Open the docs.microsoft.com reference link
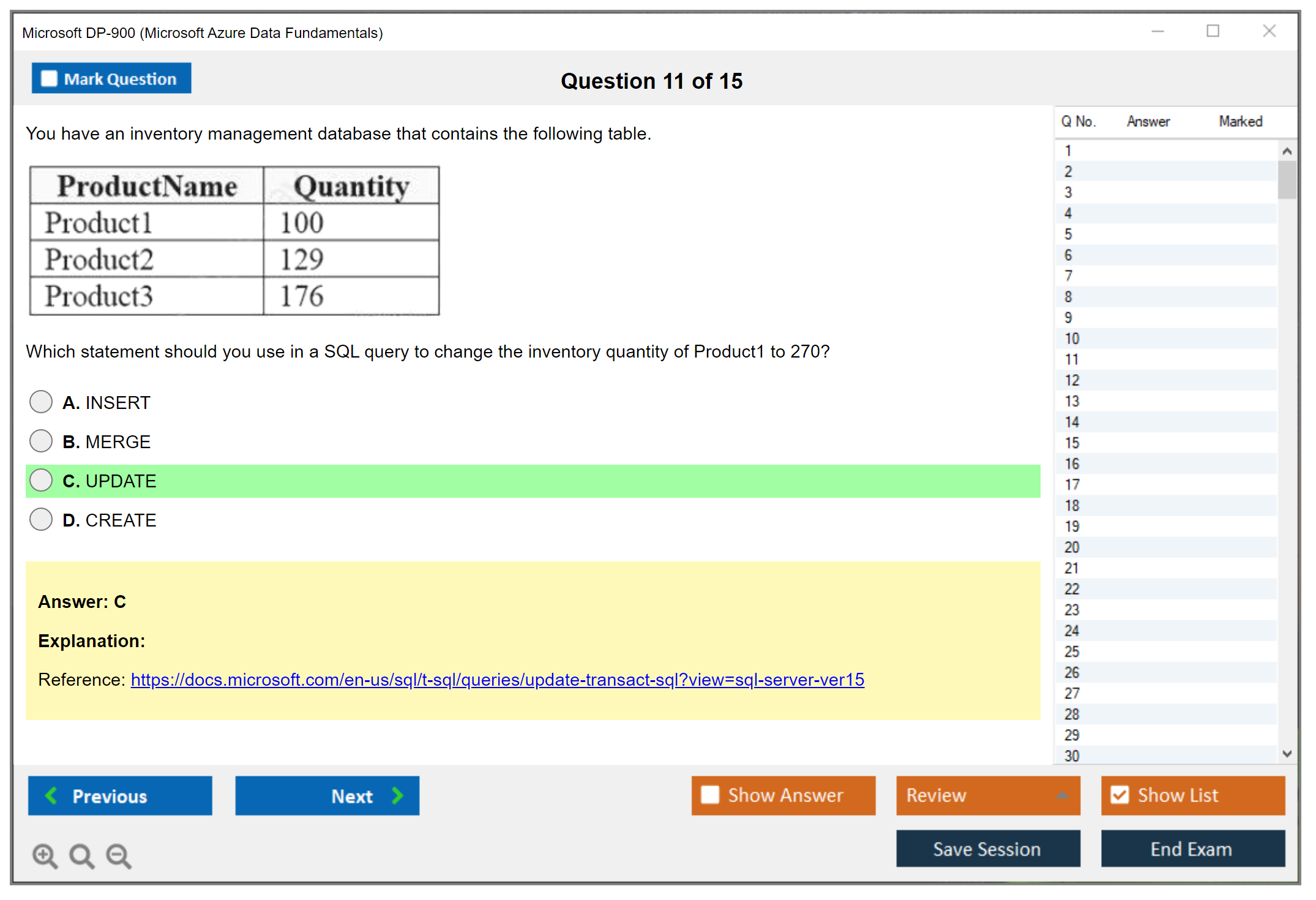This screenshot has height=900, width=1316. 497,680
